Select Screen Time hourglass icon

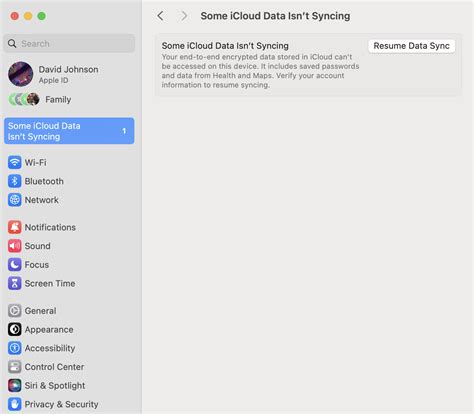click(15, 283)
